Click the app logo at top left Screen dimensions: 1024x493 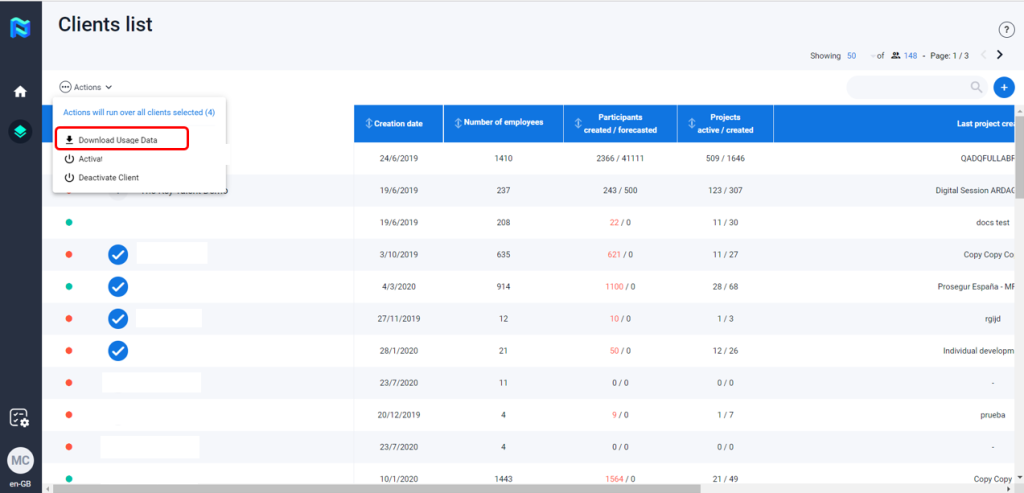point(20,27)
